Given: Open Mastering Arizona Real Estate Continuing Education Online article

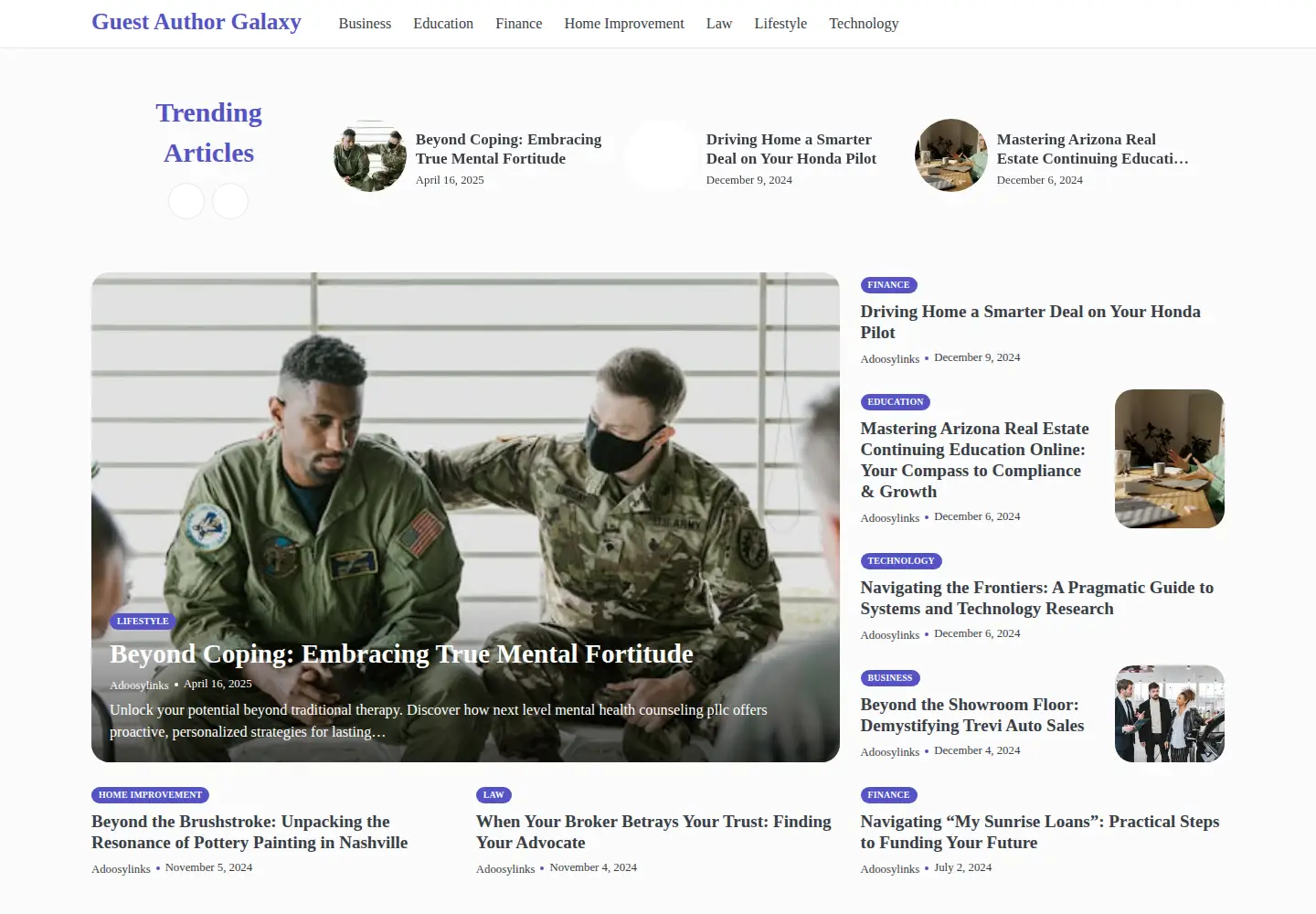Looking at the screenshot, I should point(974,460).
